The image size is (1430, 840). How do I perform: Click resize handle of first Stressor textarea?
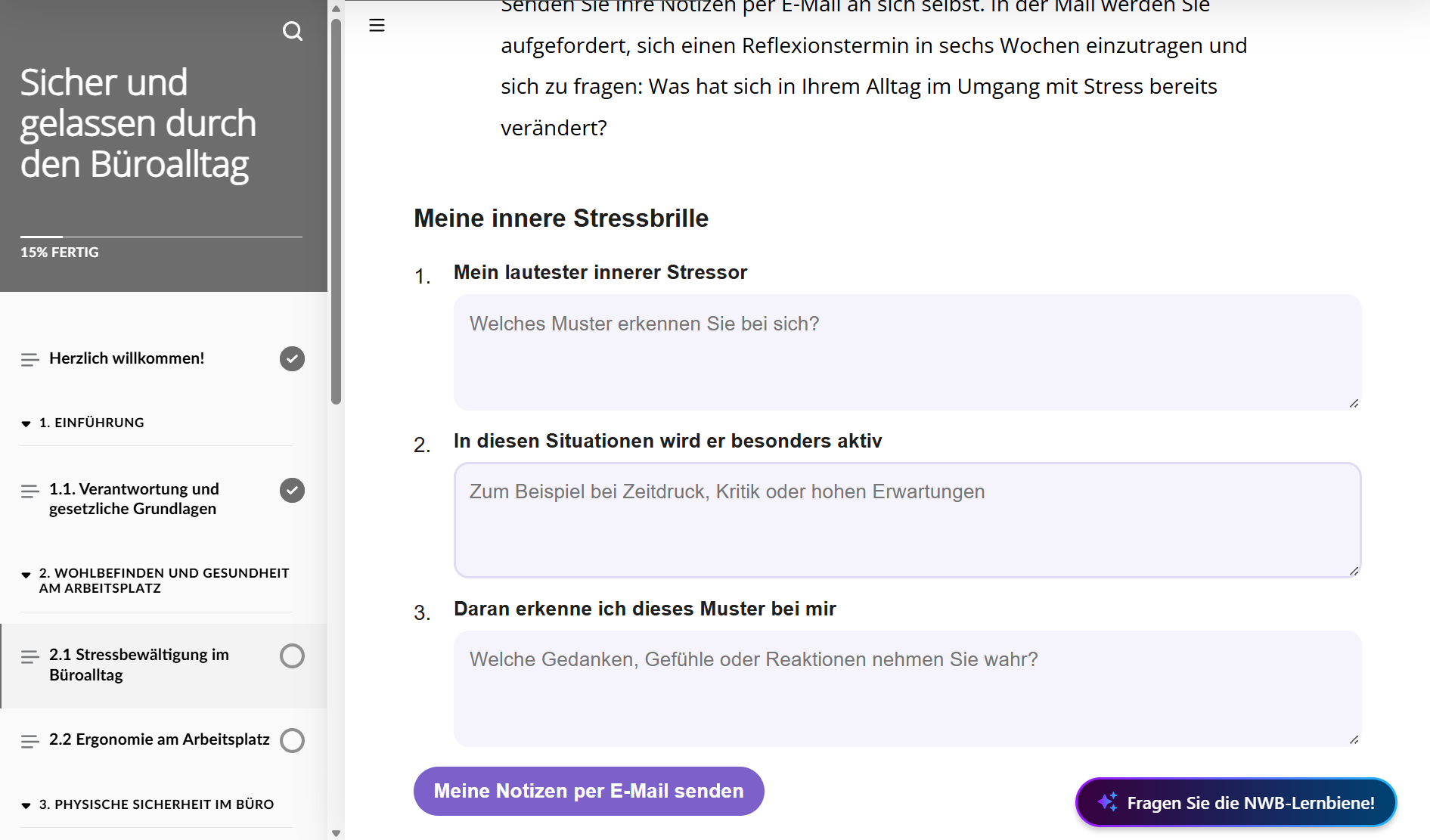(x=1354, y=403)
